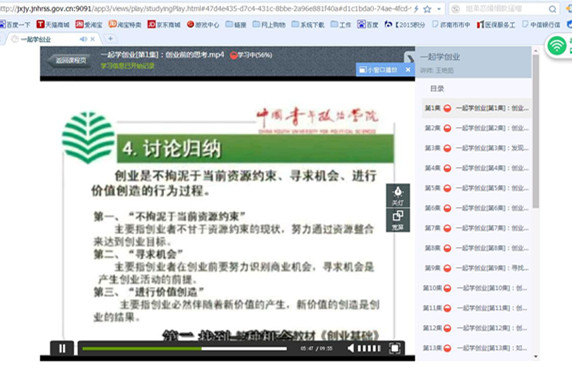This screenshot has height=392, width=572.
Task: Click the bookmark star in the address bar
Action: (427, 9)
